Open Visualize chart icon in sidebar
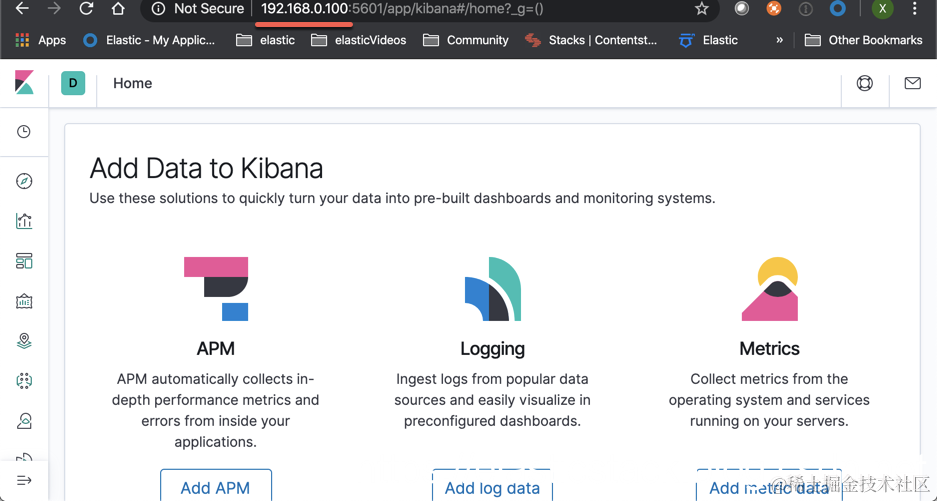The height and width of the screenshot is (501, 937). pos(24,221)
